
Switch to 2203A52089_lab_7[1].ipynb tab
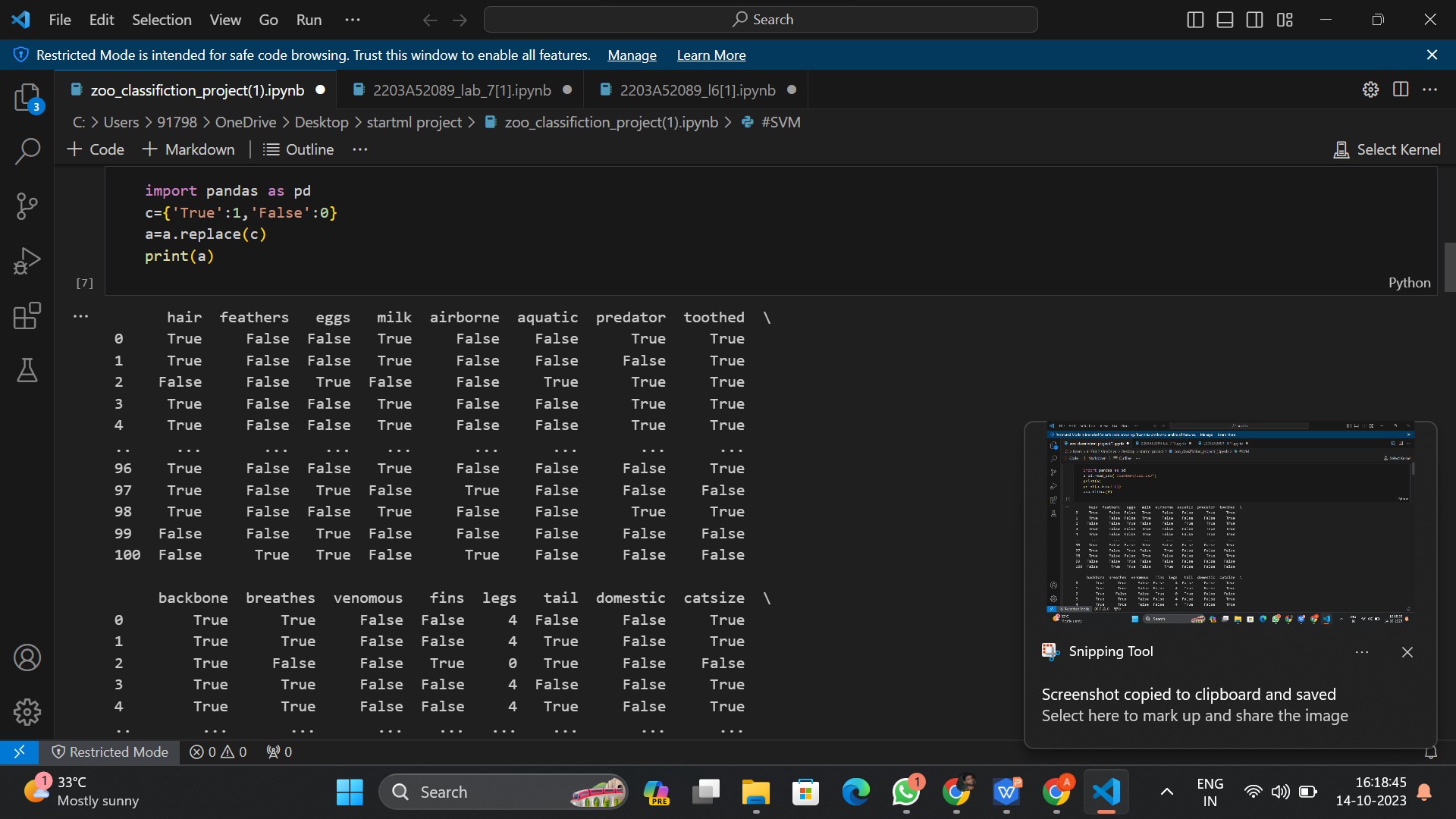pyautogui.click(x=461, y=90)
